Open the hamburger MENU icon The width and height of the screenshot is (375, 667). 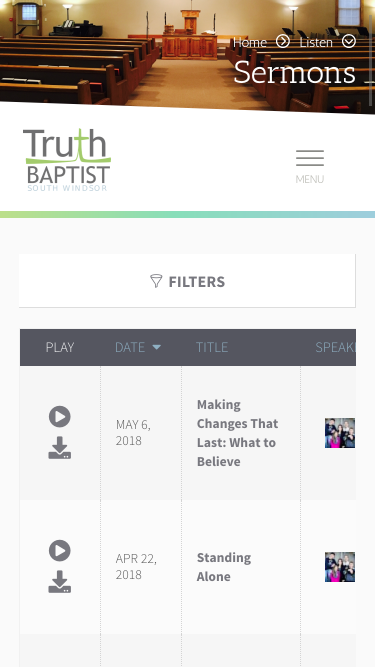(310, 166)
